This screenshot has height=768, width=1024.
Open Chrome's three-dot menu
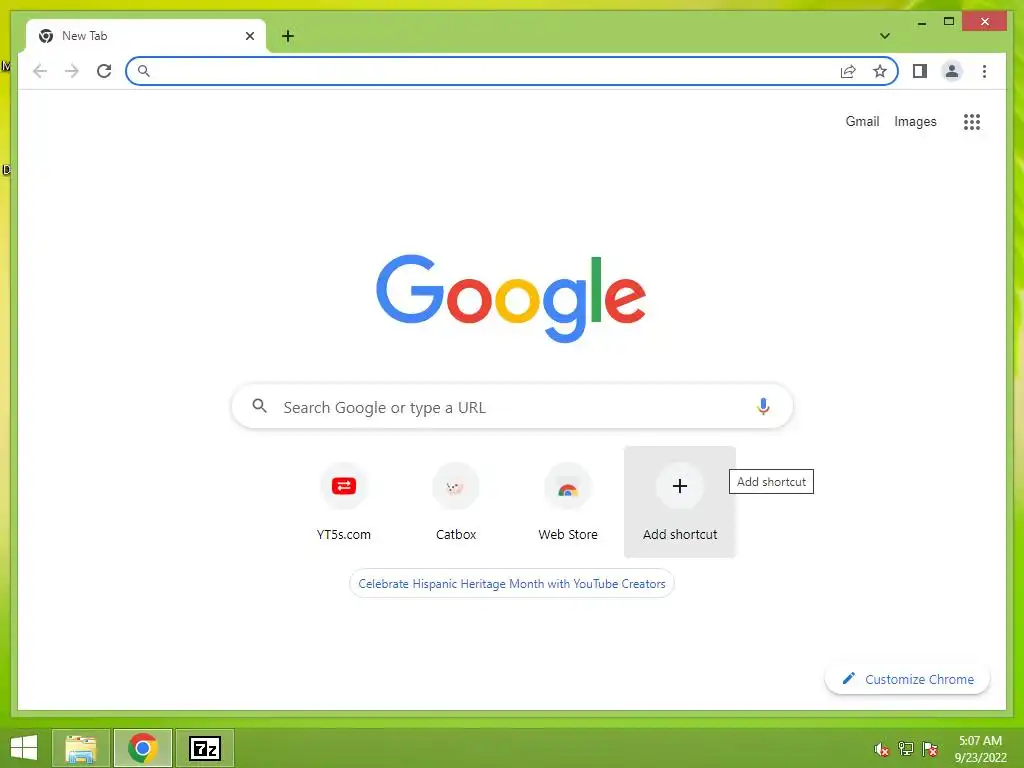(x=984, y=71)
